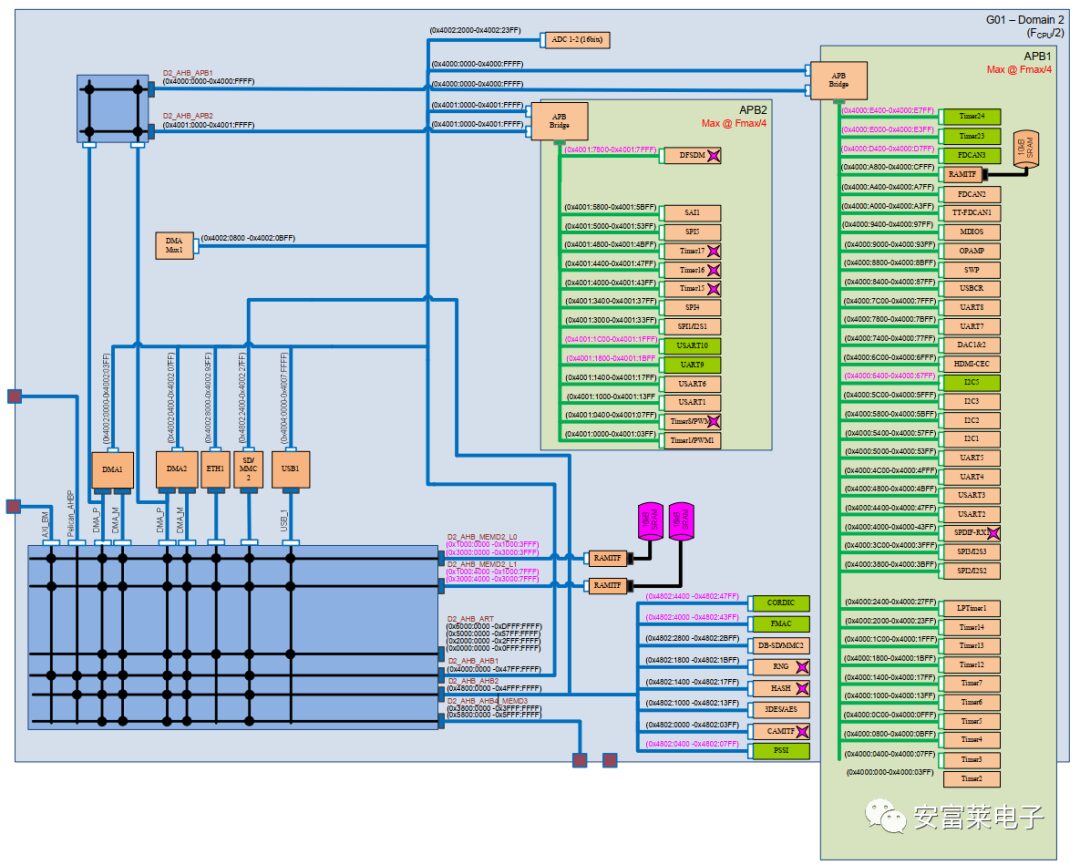Click address (0x4002:0800 -0x4002:0BFF) label

pyautogui.click(x=248, y=238)
